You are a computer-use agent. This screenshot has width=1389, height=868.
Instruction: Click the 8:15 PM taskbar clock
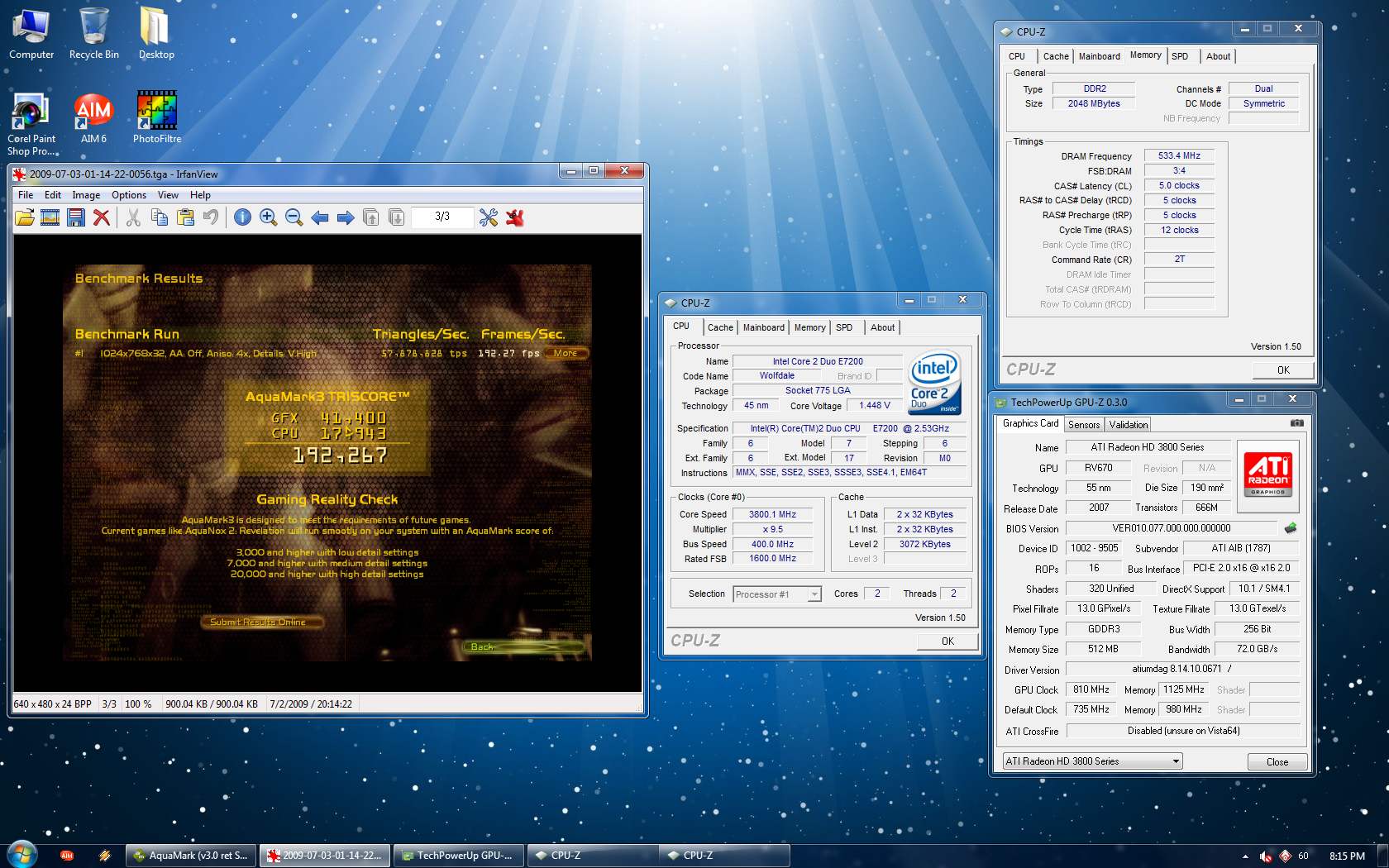[x=1347, y=856]
